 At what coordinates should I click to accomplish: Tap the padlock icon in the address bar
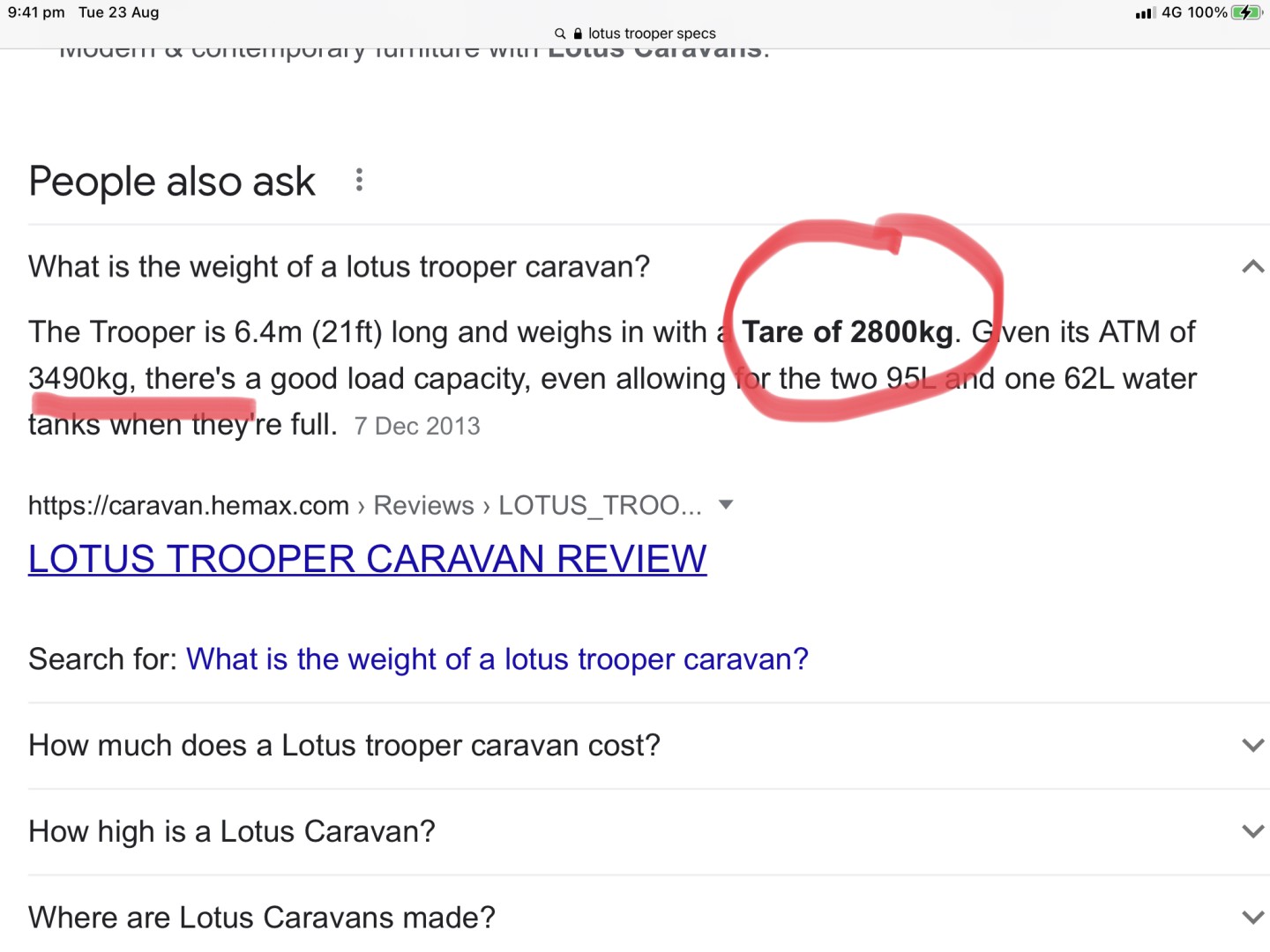point(578,33)
